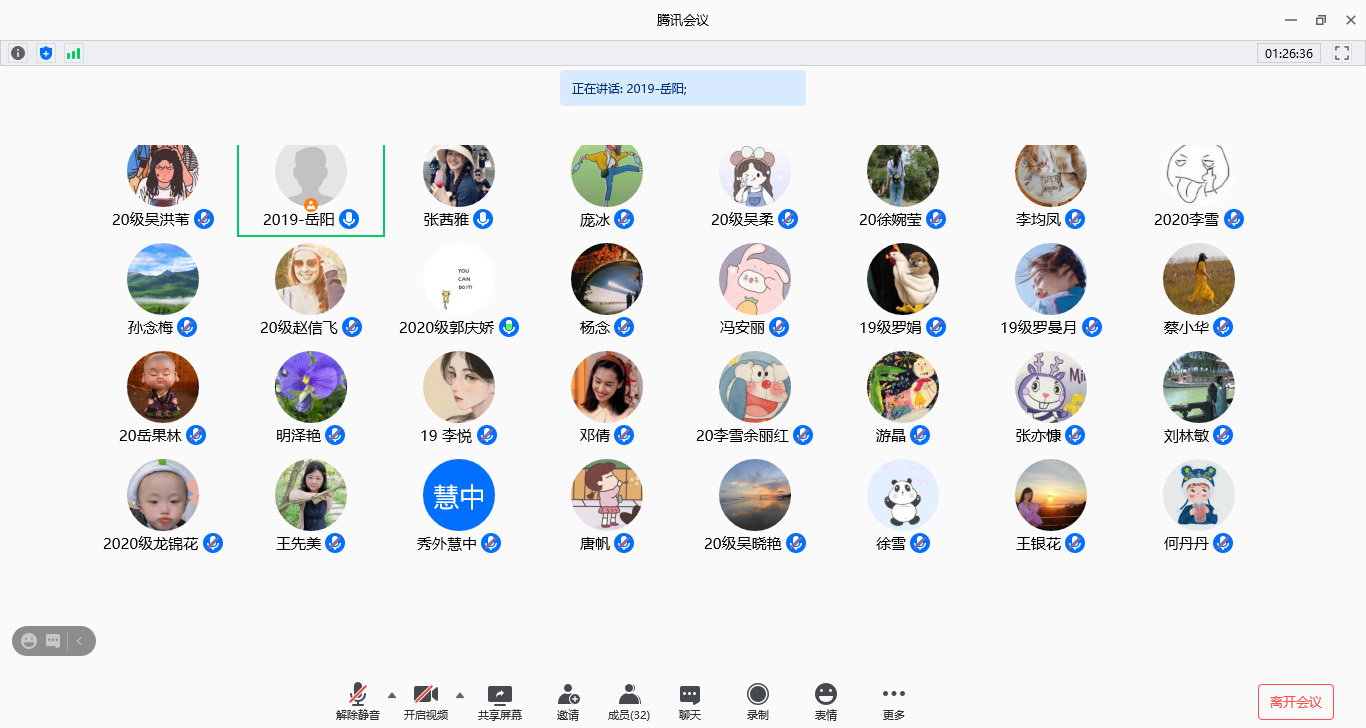Open the Emoji (表情) picker
The image size is (1366, 728).
825,702
